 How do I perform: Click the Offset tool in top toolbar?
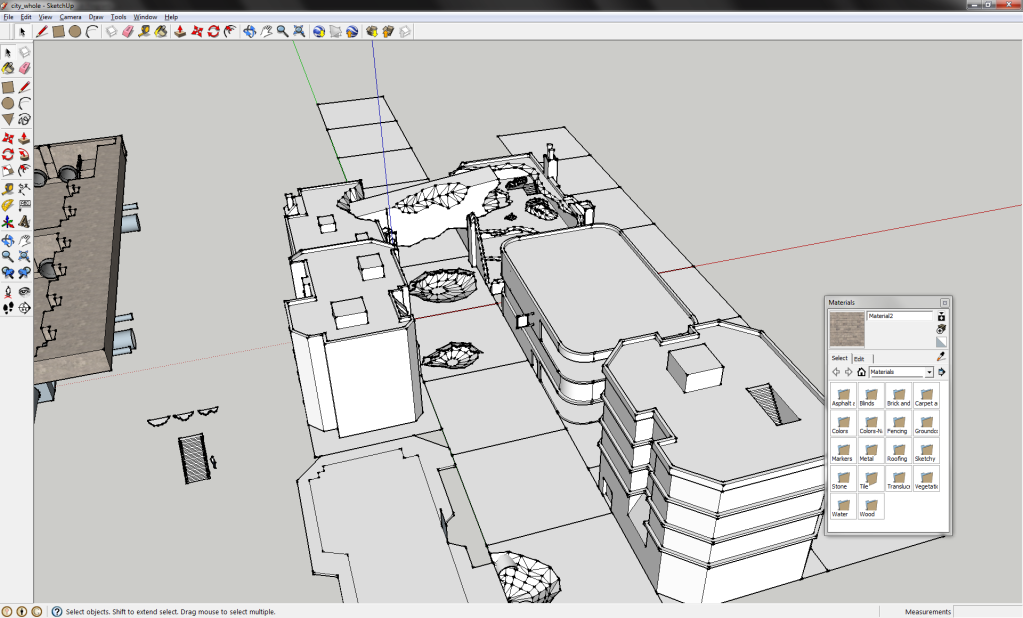pos(230,31)
